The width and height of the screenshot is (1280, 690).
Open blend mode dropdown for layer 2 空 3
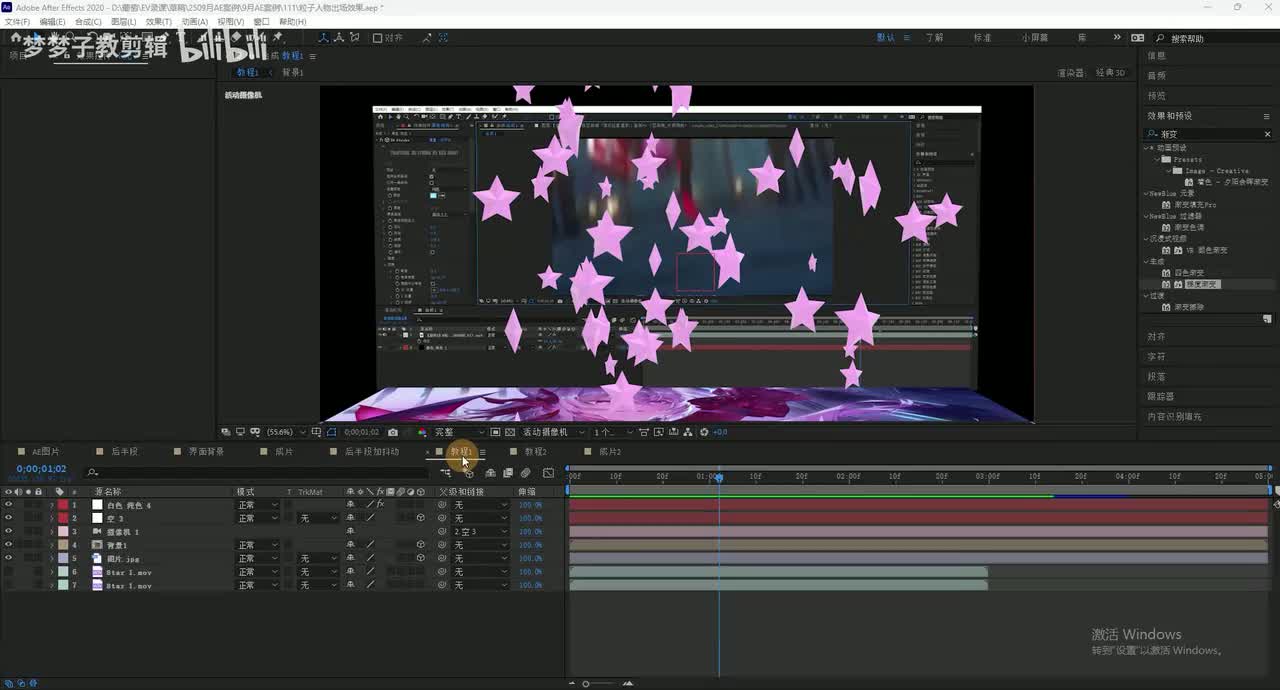coord(257,518)
